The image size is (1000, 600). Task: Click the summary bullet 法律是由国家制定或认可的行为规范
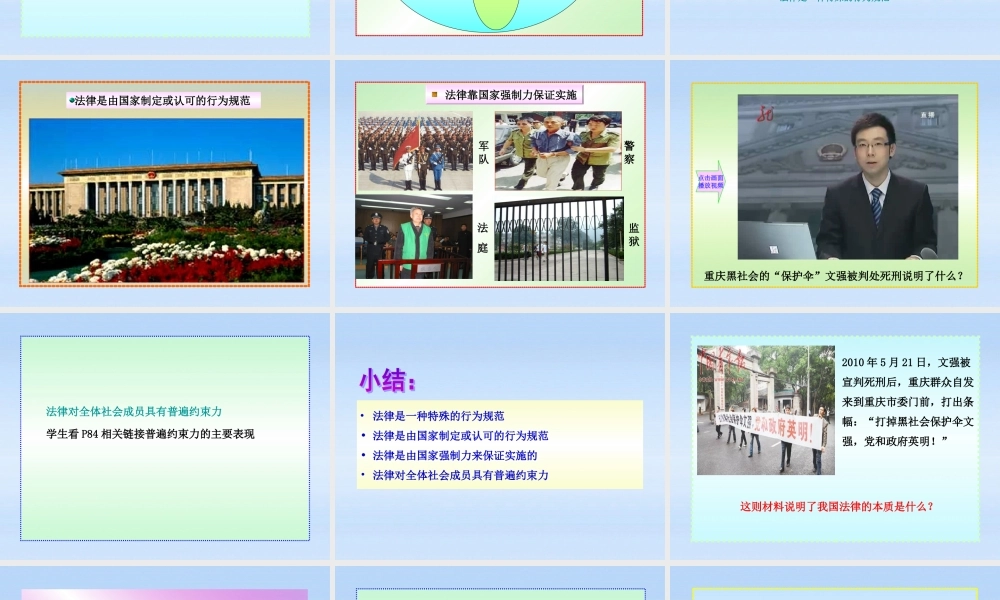pyautogui.click(x=460, y=435)
